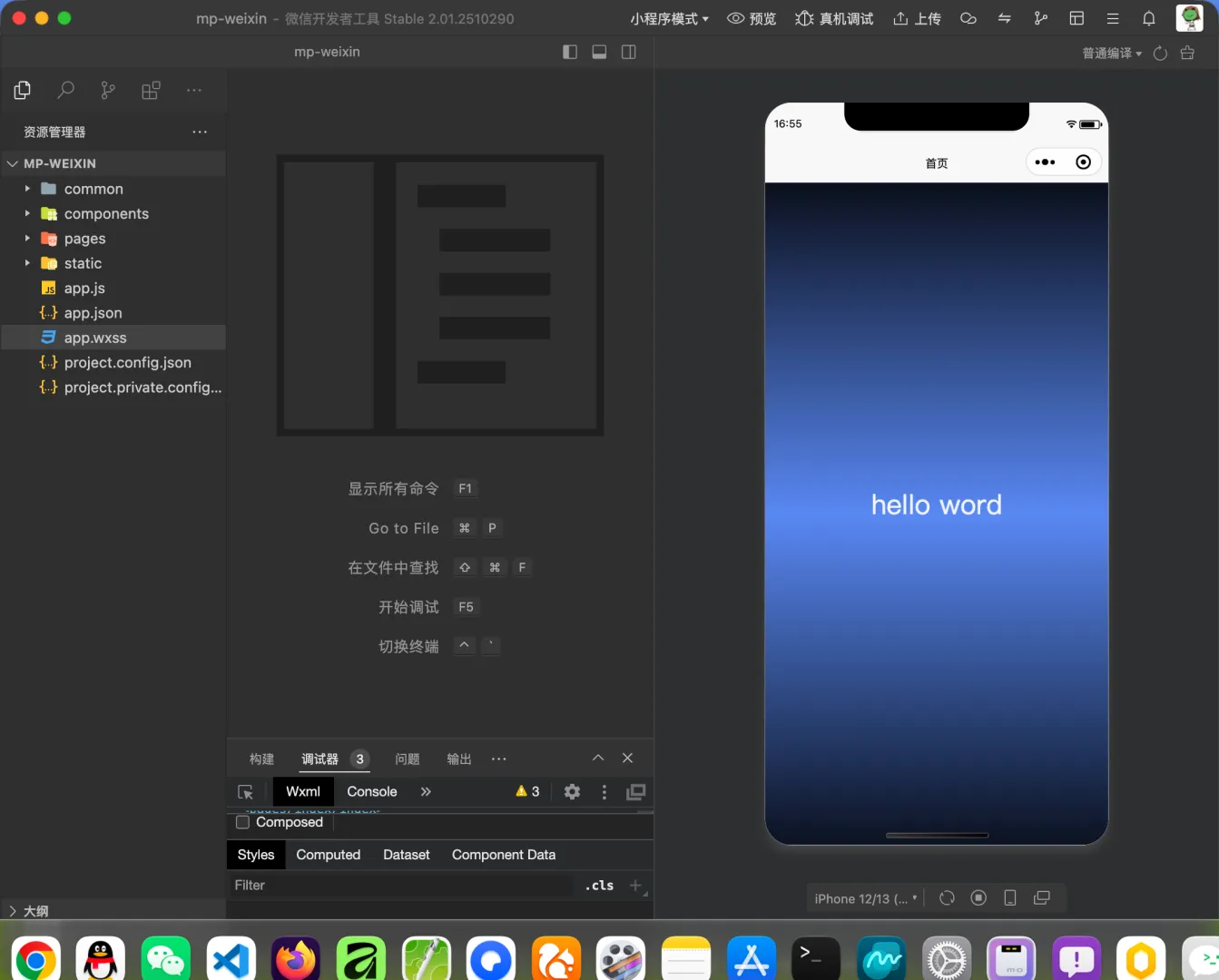Click the clear cache icon beside refresh
1219x980 pixels.
point(1187,54)
